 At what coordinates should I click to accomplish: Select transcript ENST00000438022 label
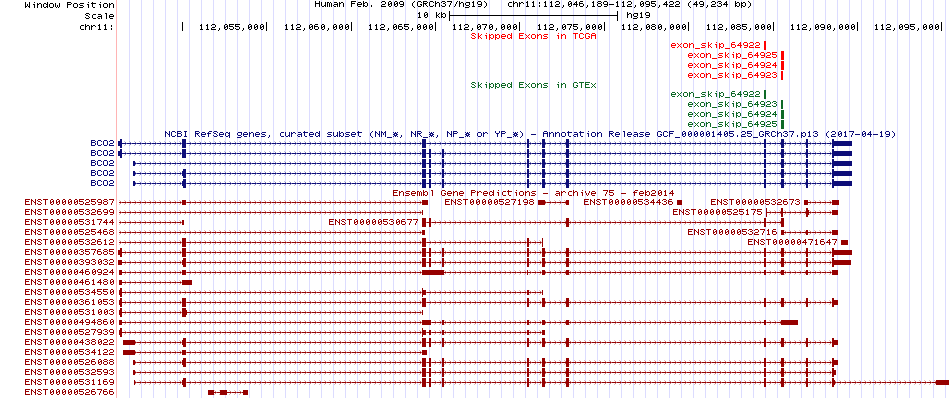70,342
